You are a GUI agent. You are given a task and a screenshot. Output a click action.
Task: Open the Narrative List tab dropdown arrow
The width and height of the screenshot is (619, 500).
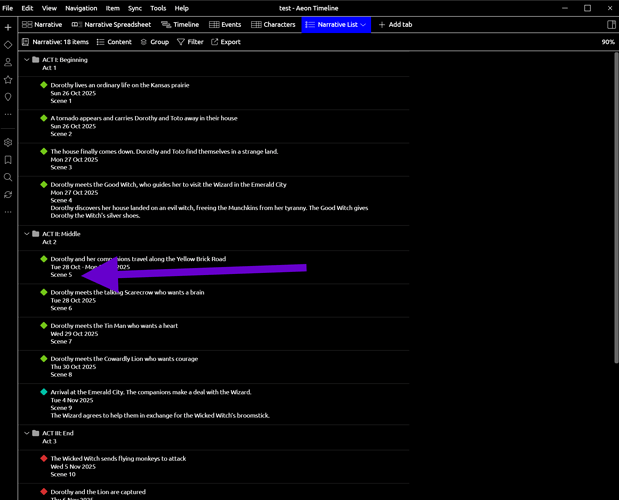tap(363, 24)
